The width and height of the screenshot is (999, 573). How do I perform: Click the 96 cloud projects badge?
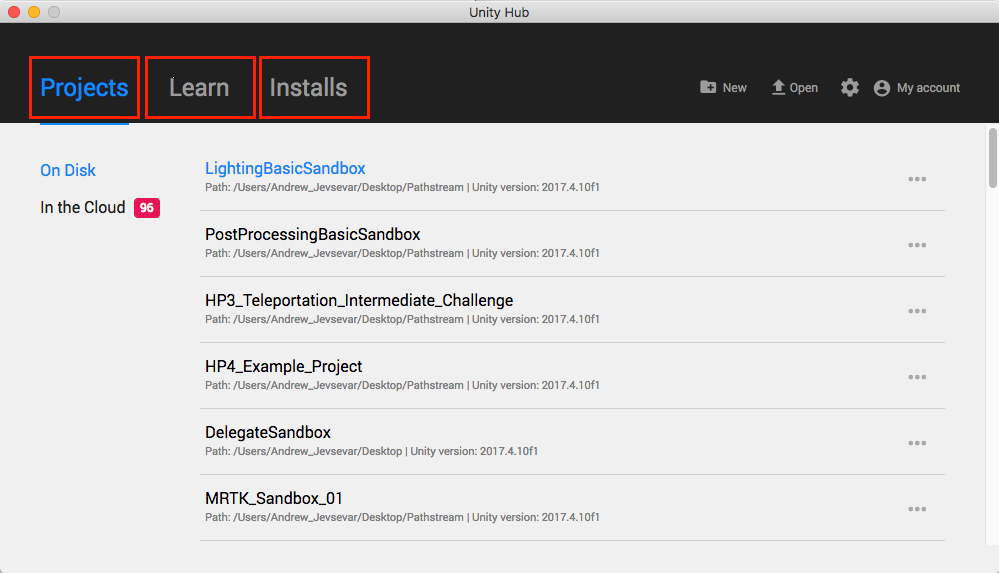(147, 208)
